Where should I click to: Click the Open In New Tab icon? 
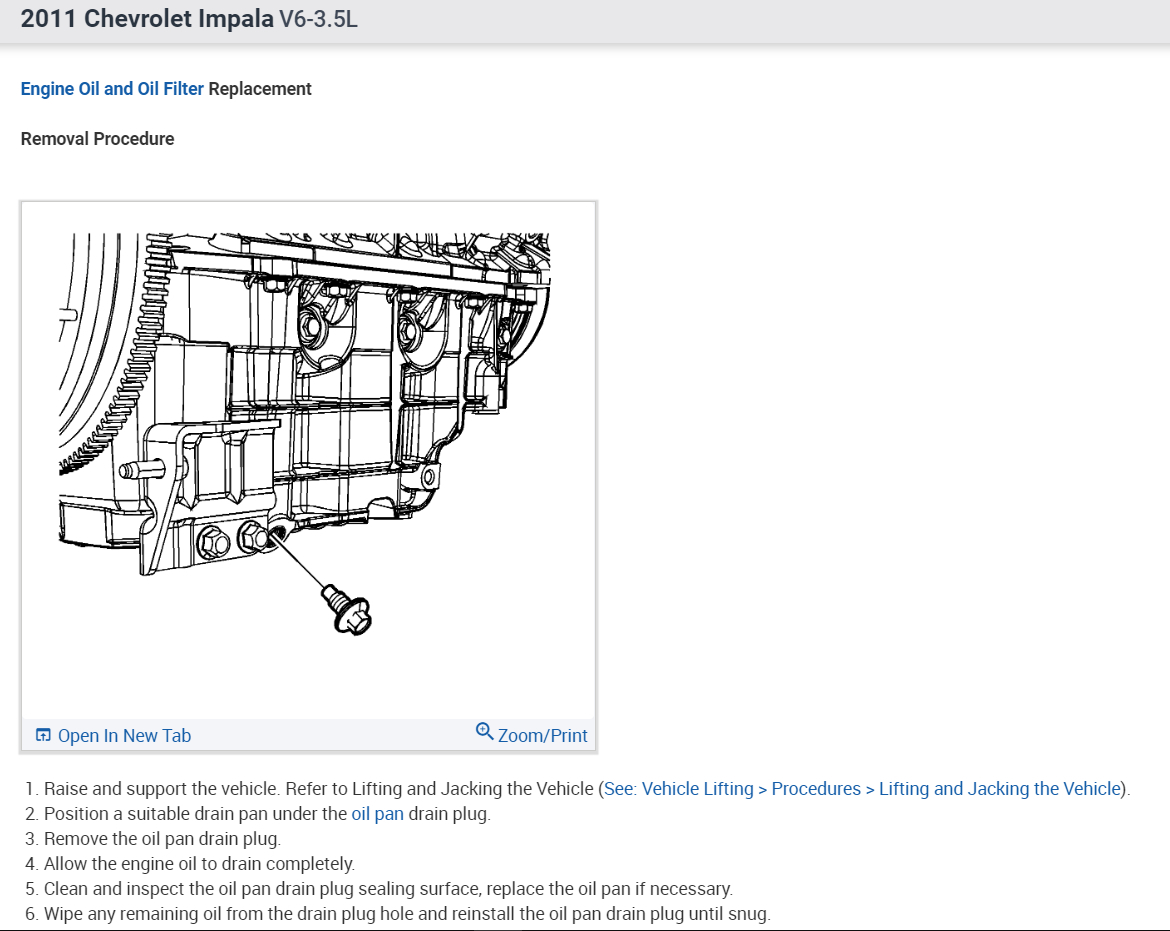(43, 736)
